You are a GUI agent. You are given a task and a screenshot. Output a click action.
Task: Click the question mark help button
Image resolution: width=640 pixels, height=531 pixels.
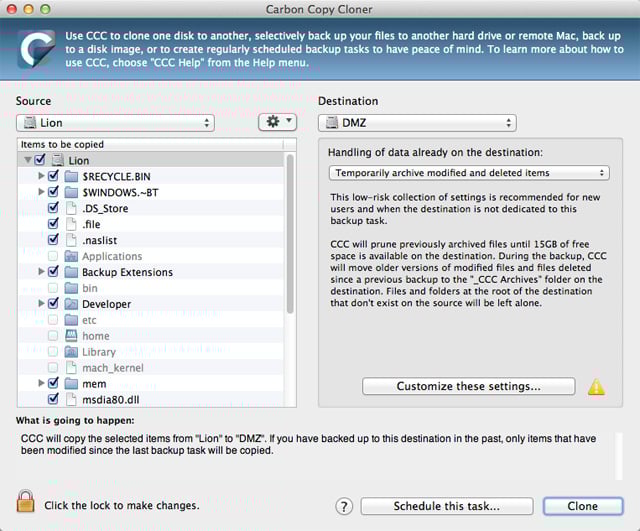(x=344, y=507)
